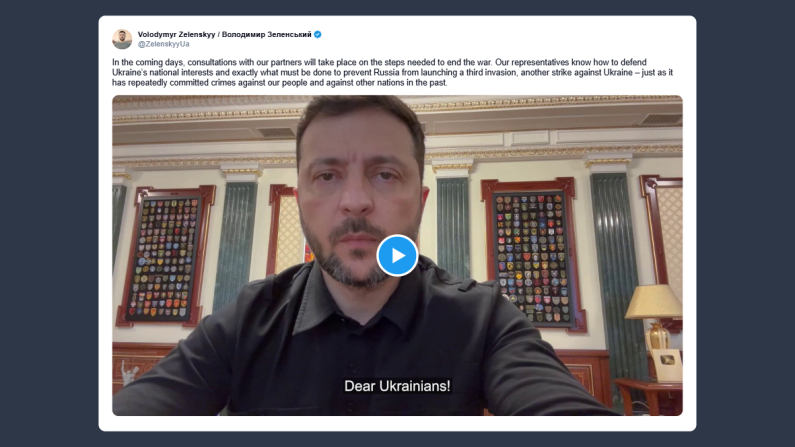Play the embedded video

[397, 255]
